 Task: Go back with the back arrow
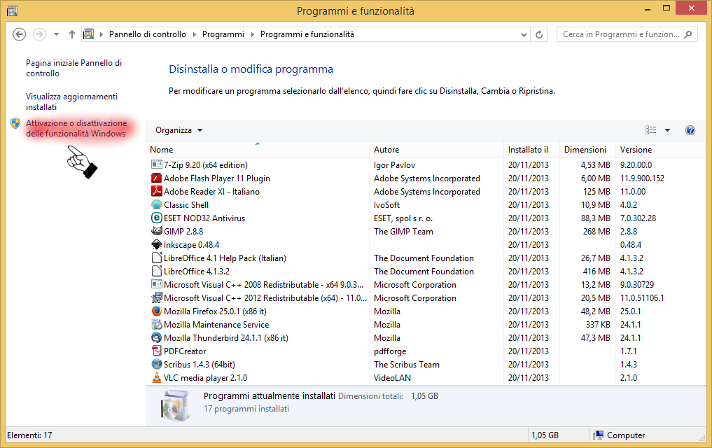click(x=19, y=34)
